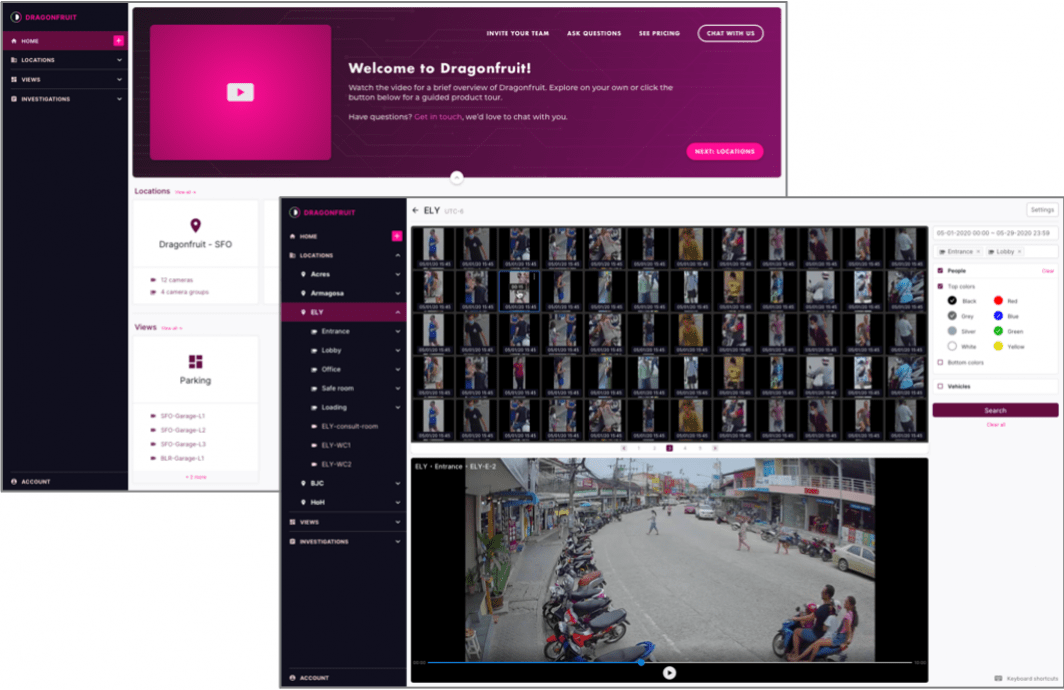Expand Investigations in the back window sidebar
Image resolution: width=1064 pixels, height=690 pixels.
click(x=119, y=99)
